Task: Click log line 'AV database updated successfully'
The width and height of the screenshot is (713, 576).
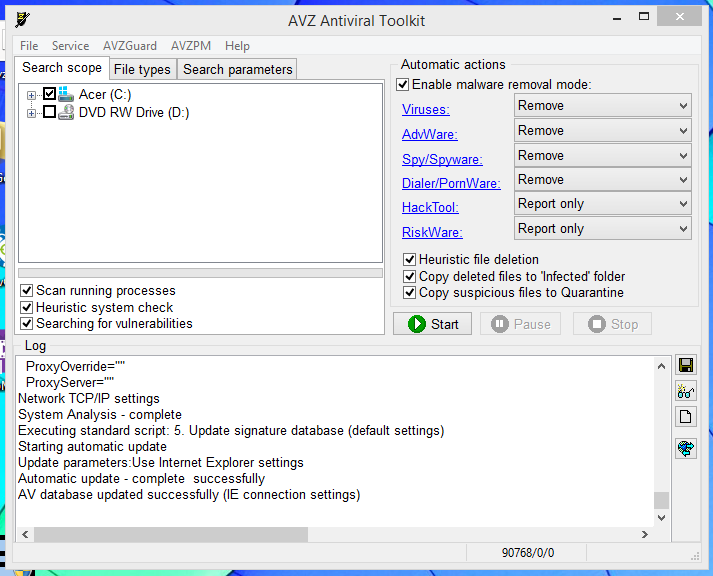Action: [189, 495]
